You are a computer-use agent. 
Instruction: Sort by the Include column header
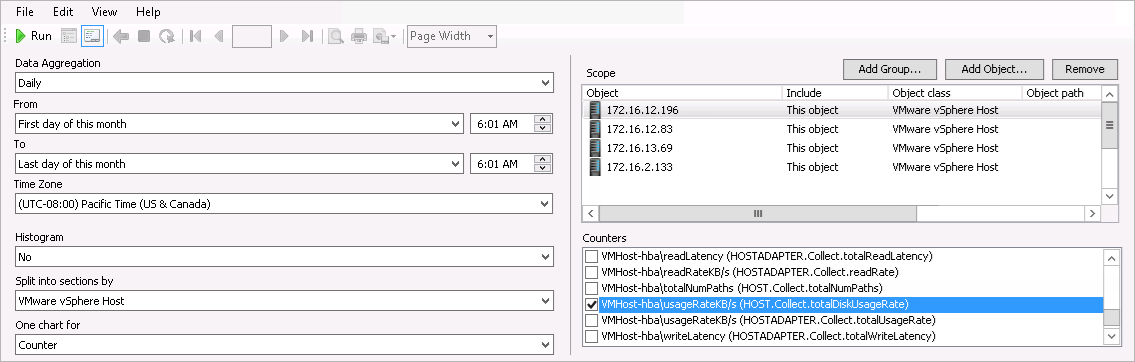point(835,93)
